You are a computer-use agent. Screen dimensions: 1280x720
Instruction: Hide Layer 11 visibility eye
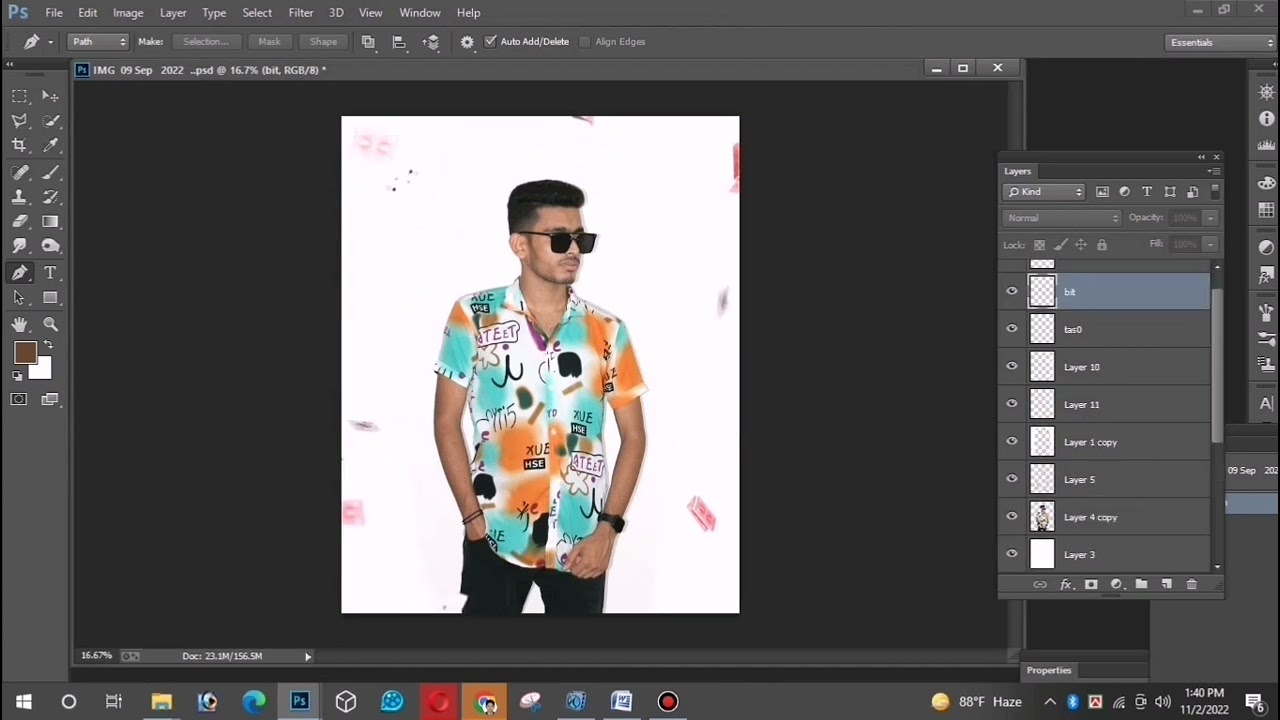click(x=1012, y=404)
